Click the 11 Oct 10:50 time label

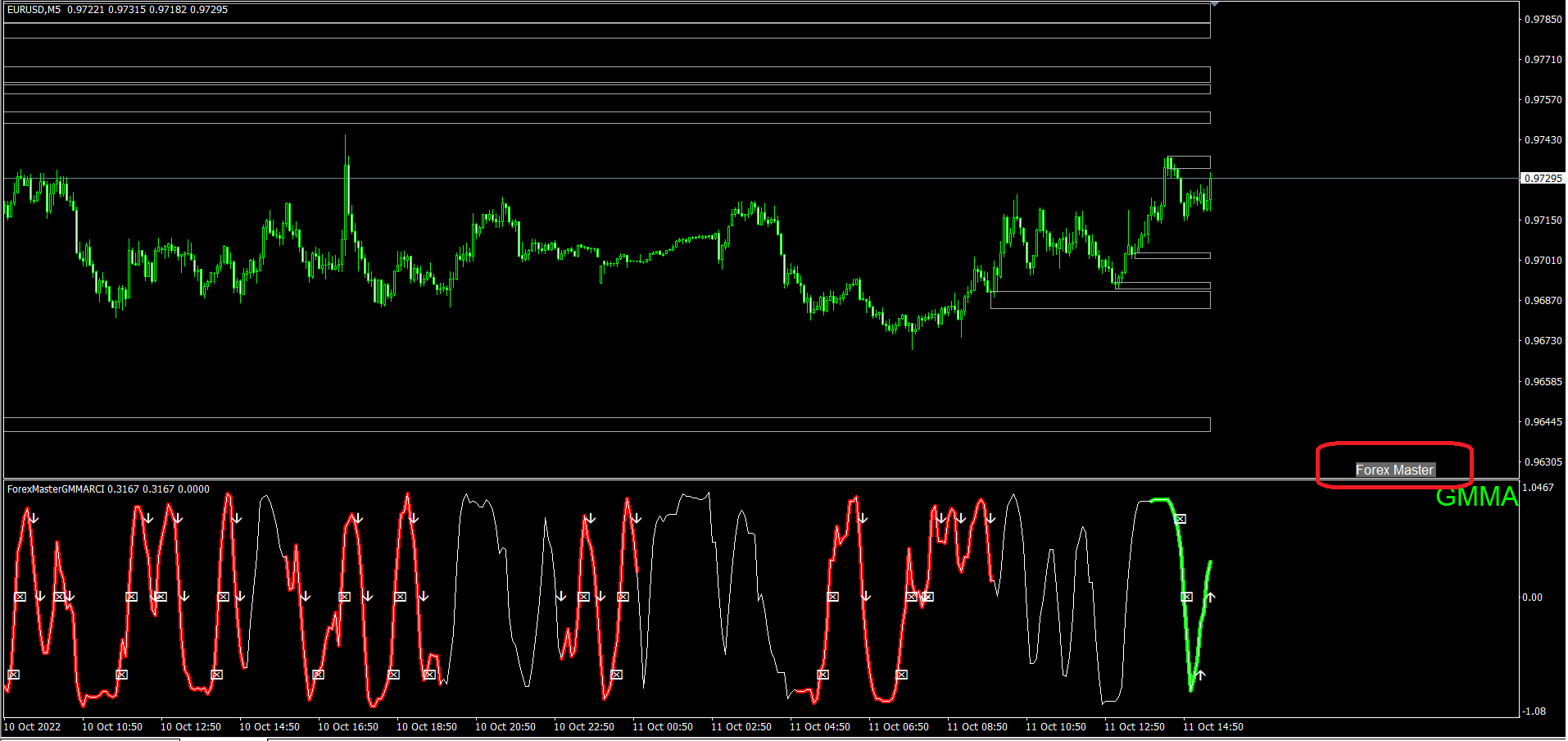point(1056,727)
